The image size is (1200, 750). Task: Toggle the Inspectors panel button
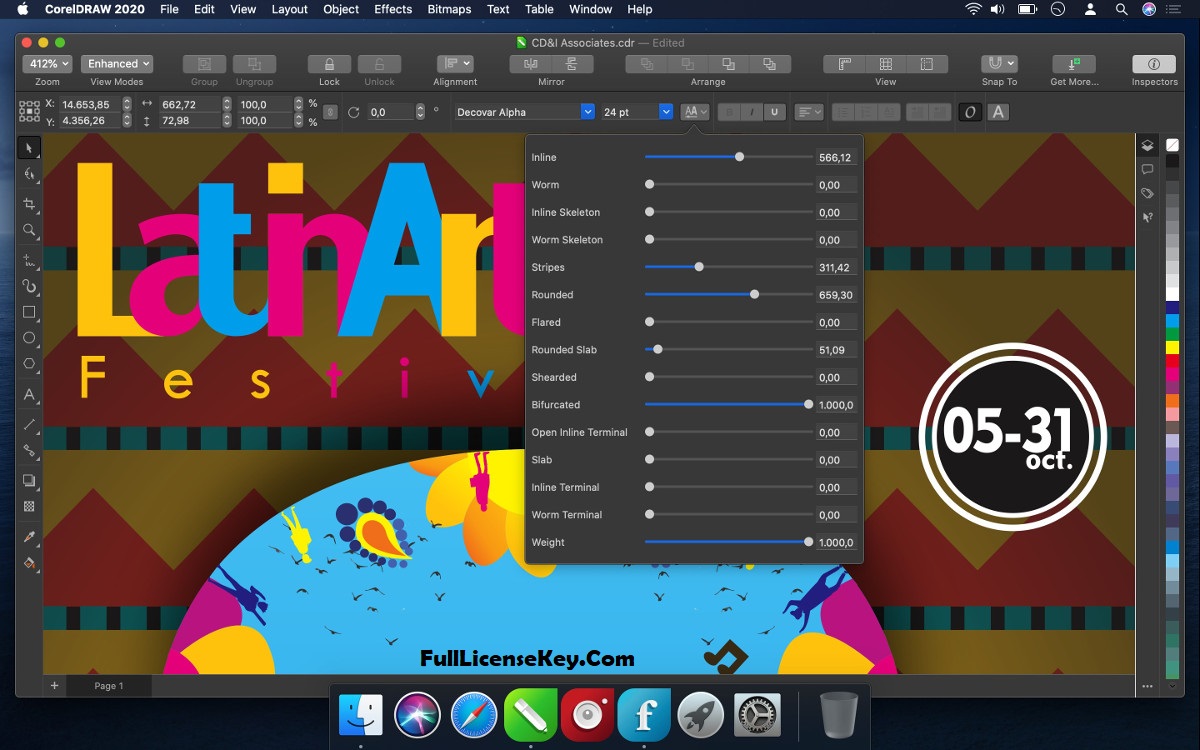(x=1154, y=64)
